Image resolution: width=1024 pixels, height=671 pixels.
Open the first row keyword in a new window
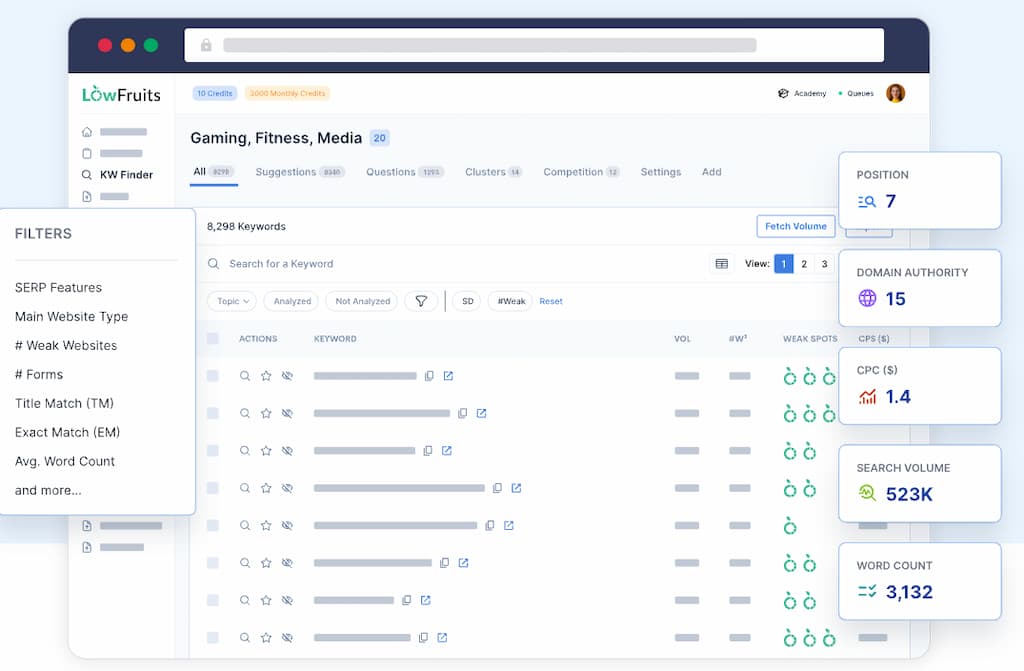pyautogui.click(x=448, y=376)
